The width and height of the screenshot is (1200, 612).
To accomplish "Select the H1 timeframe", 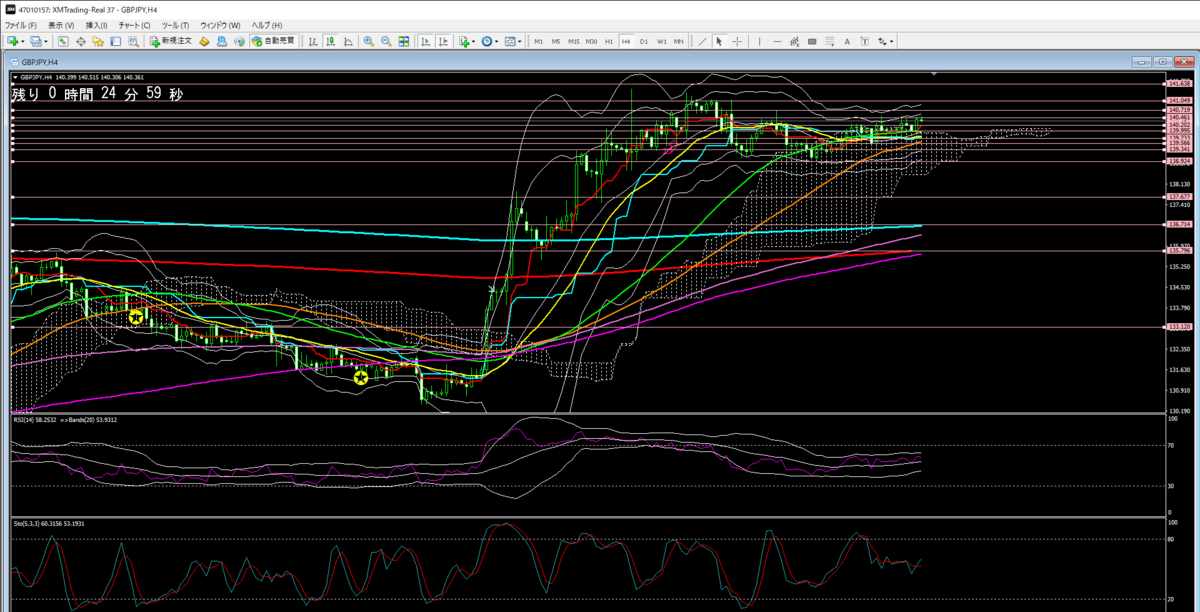I will click(609, 41).
